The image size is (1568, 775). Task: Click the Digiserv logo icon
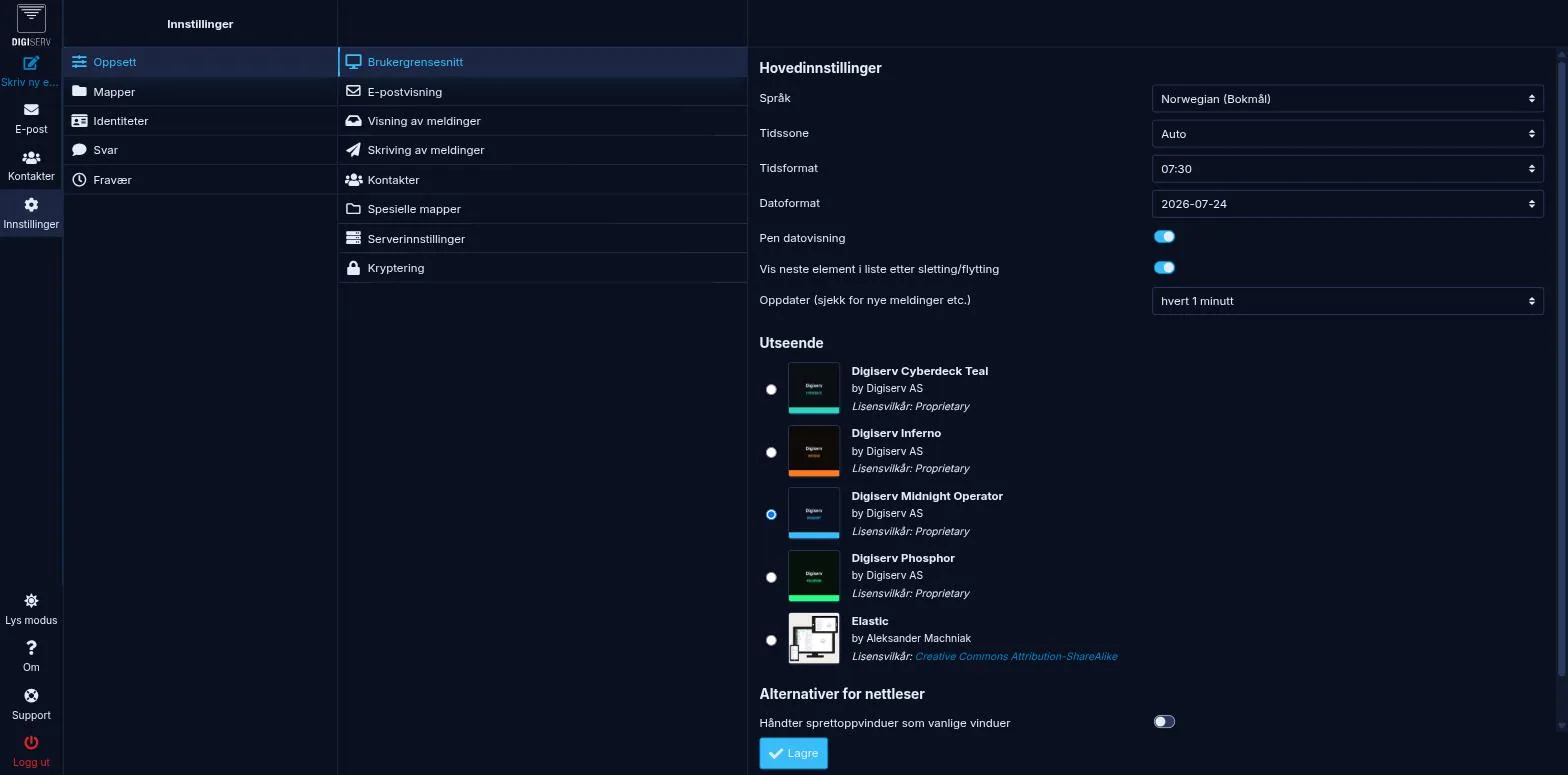point(31,25)
